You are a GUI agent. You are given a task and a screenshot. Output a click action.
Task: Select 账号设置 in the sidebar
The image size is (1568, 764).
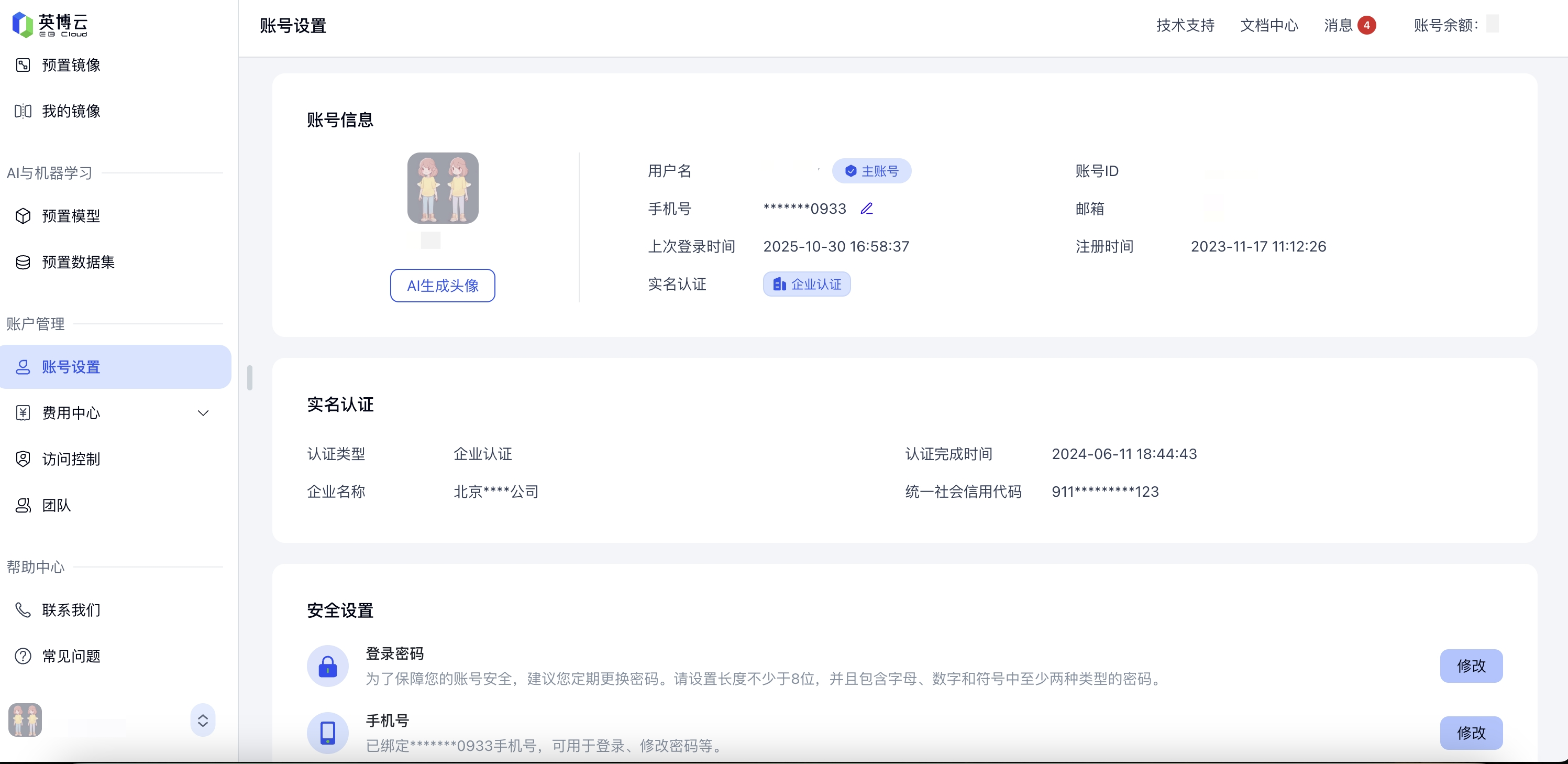pyautogui.click(x=71, y=367)
